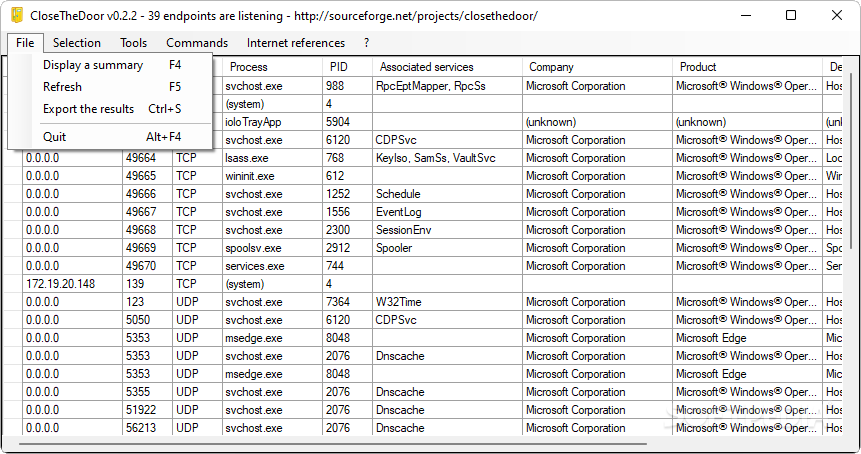
Task: Select the spoolsv.exe process cell
Action: pos(272,248)
